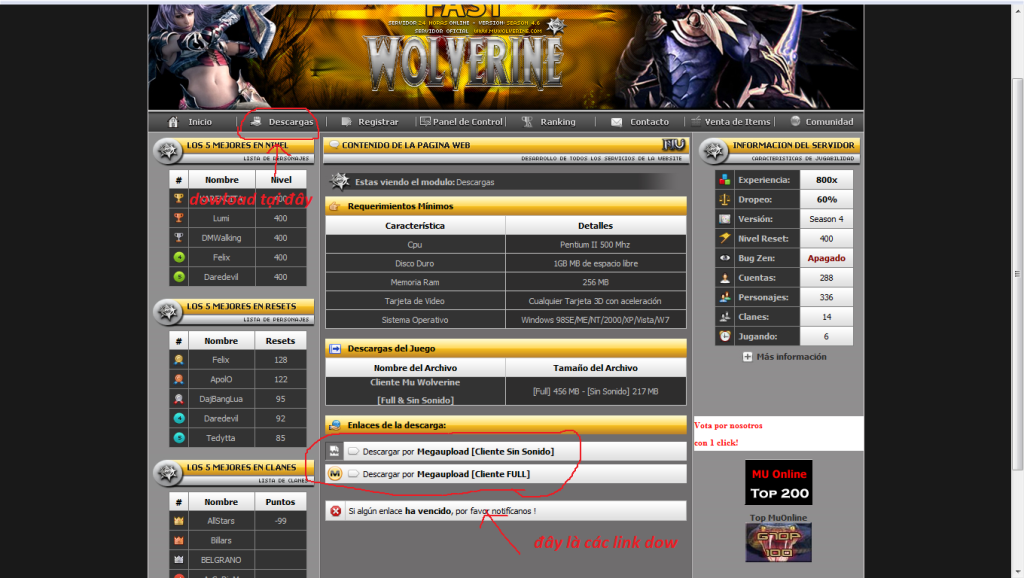Screen dimensions: 1024x578
Task: Click the Resets value 128 for Felix
Action: click(280, 360)
